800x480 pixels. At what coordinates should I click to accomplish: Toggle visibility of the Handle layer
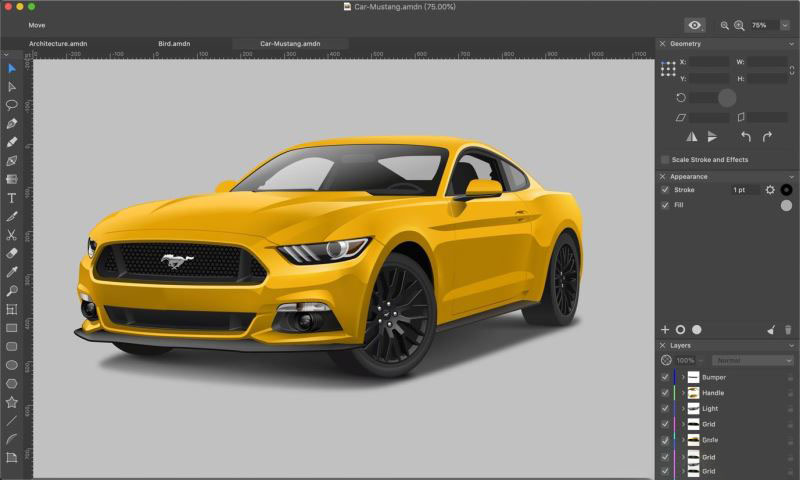pyautogui.click(x=665, y=393)
